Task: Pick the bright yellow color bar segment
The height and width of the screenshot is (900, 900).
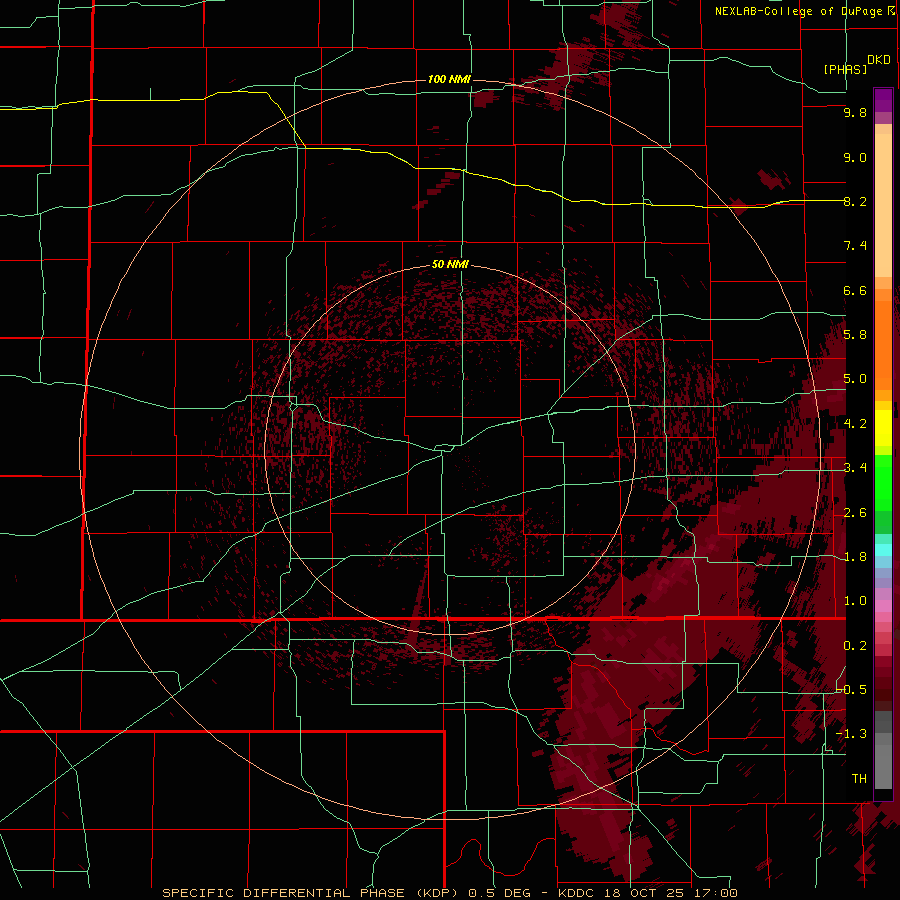Action: (883, 428)
